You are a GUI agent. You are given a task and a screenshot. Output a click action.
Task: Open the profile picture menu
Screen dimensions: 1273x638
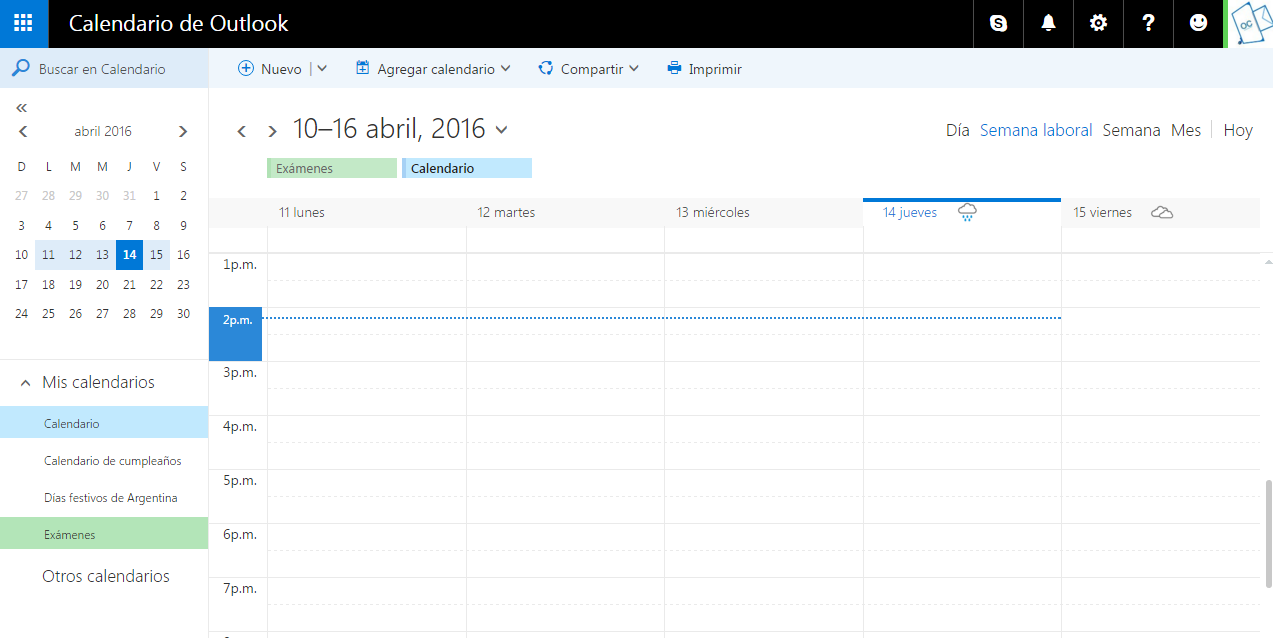[1250, 24]
